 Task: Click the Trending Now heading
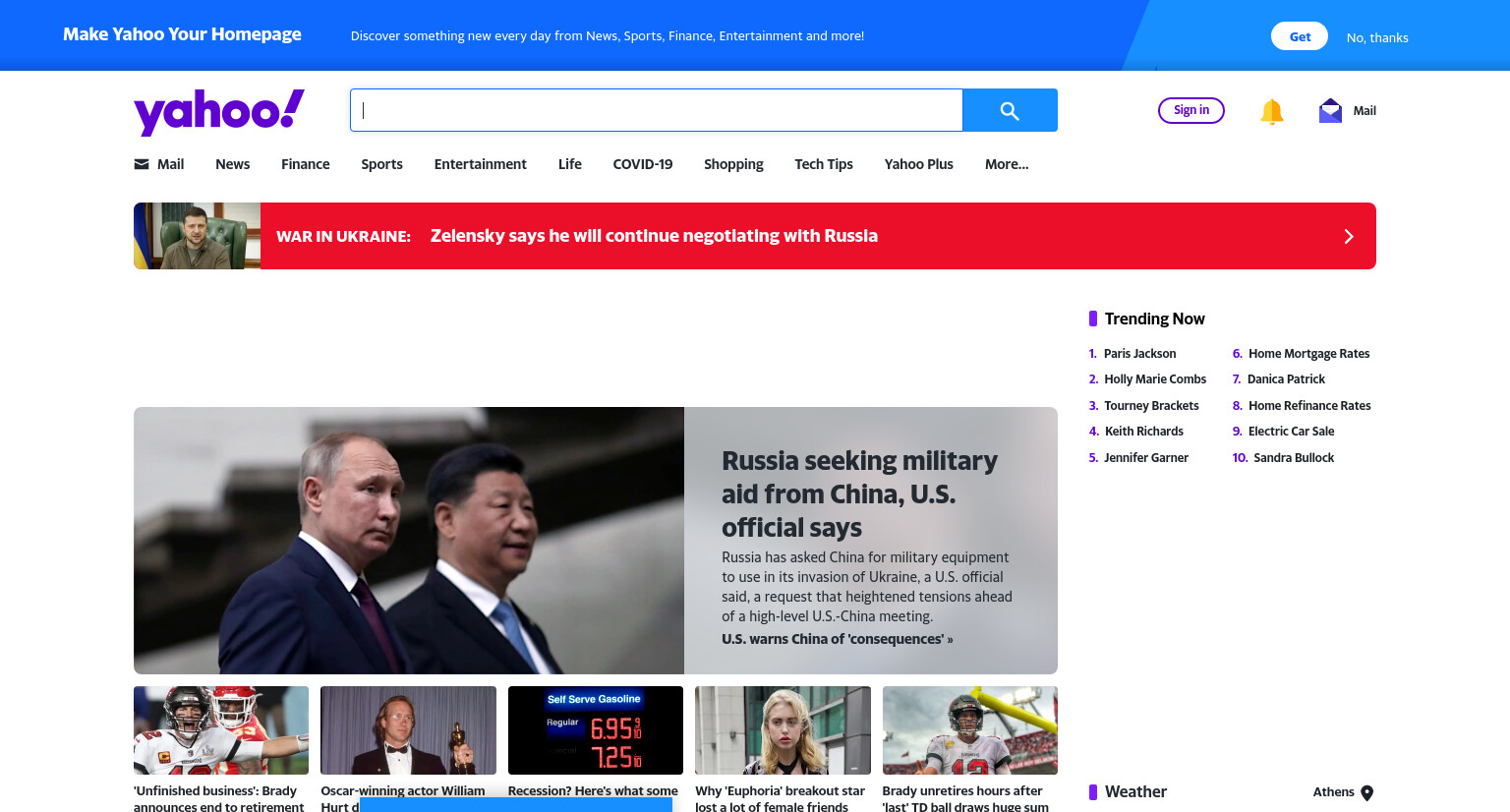(x=1154, y=319)
